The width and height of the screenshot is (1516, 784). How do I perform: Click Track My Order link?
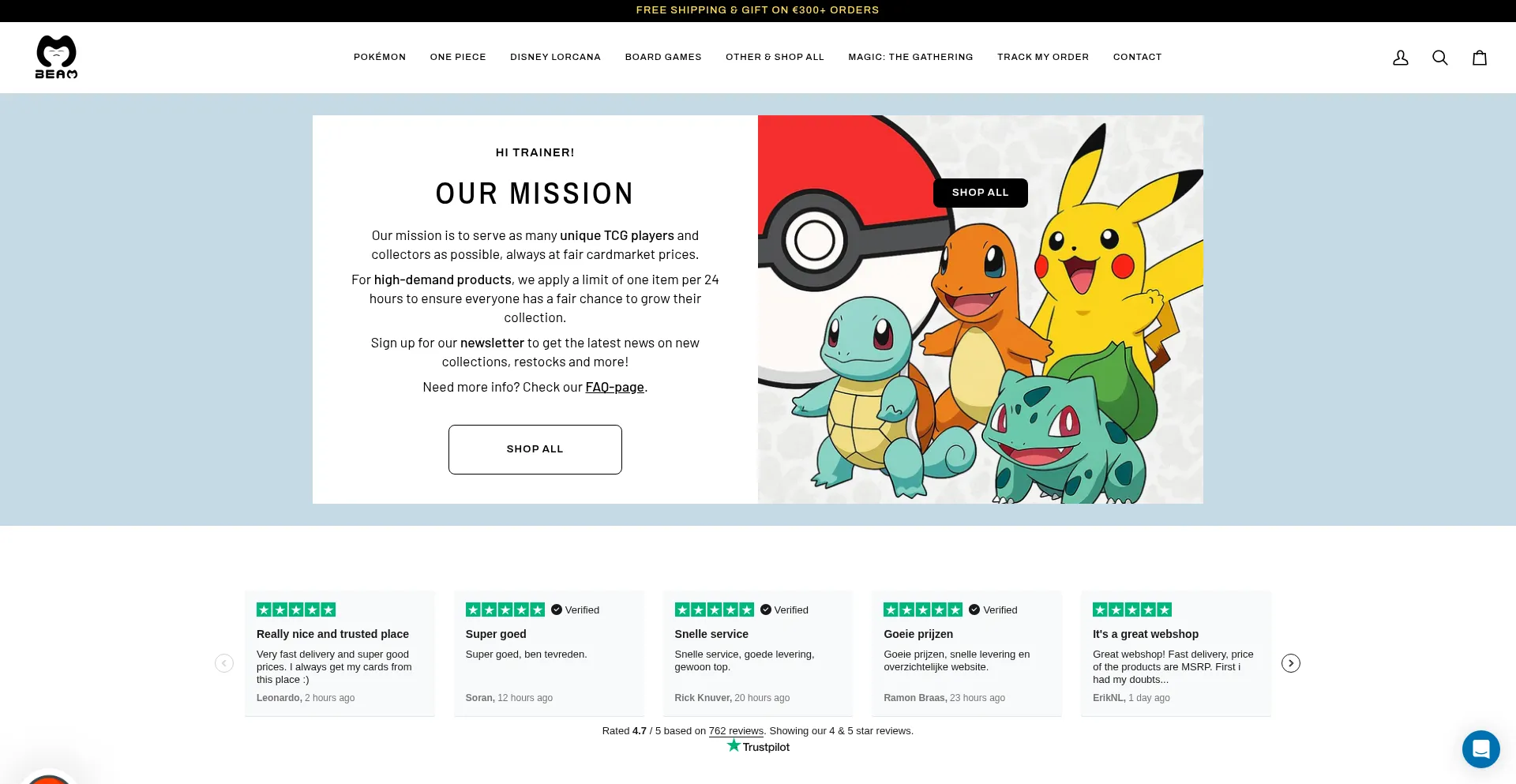[1042, 57]
